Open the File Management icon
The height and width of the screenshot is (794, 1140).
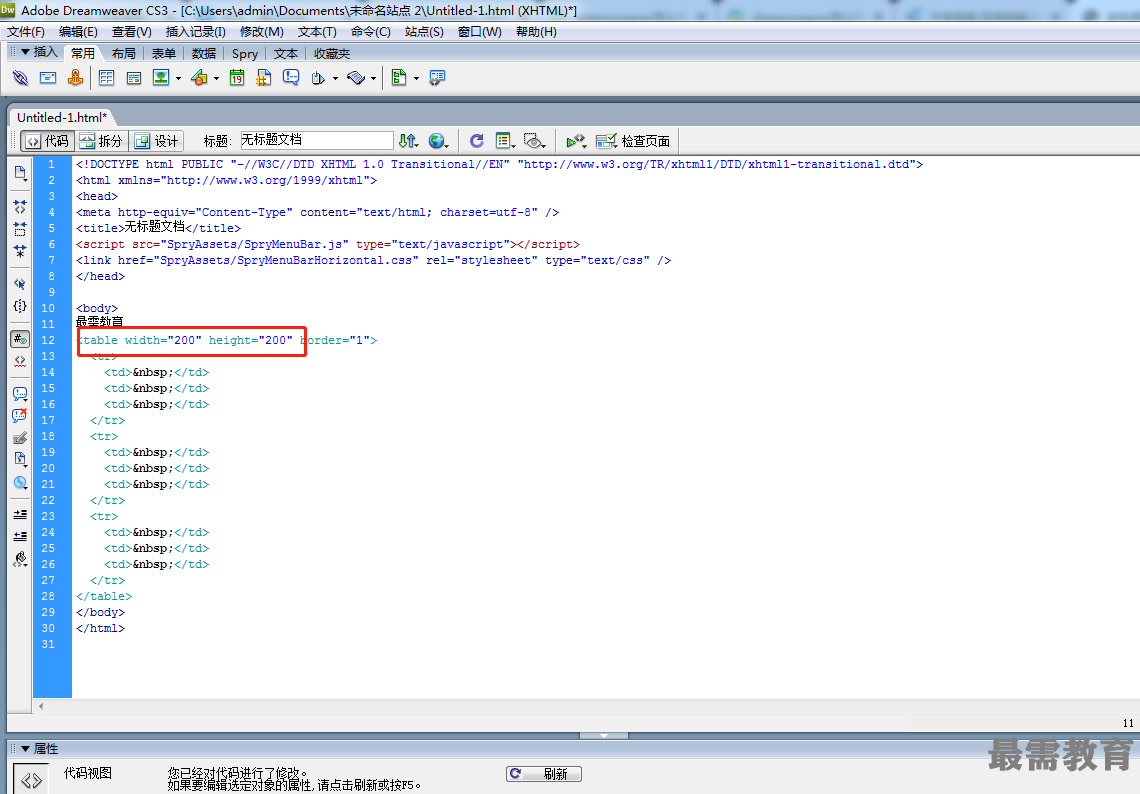(408, 140)
